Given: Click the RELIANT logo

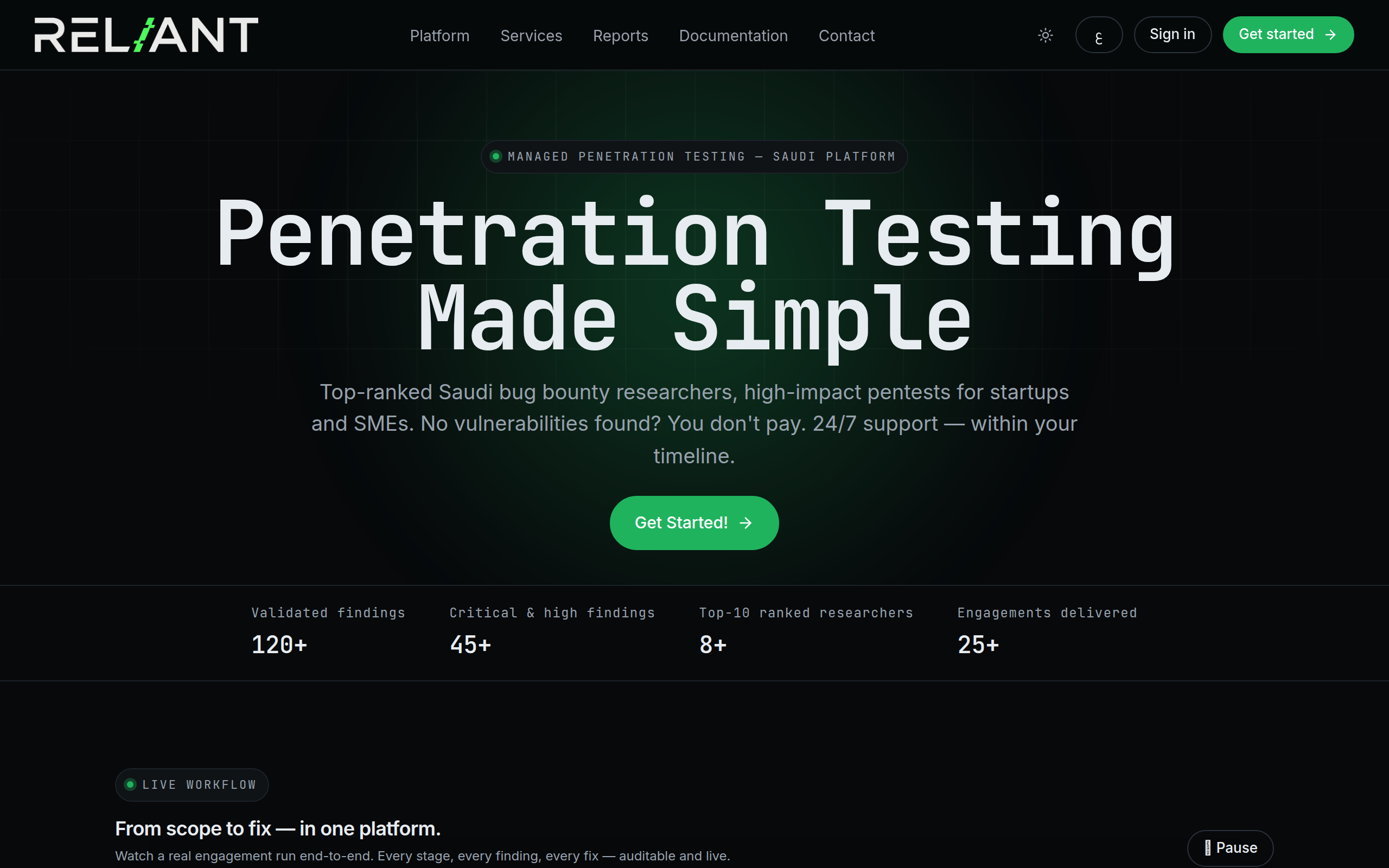Looking at the screenshot, I should pyautogui.click(x=146, y=35).
